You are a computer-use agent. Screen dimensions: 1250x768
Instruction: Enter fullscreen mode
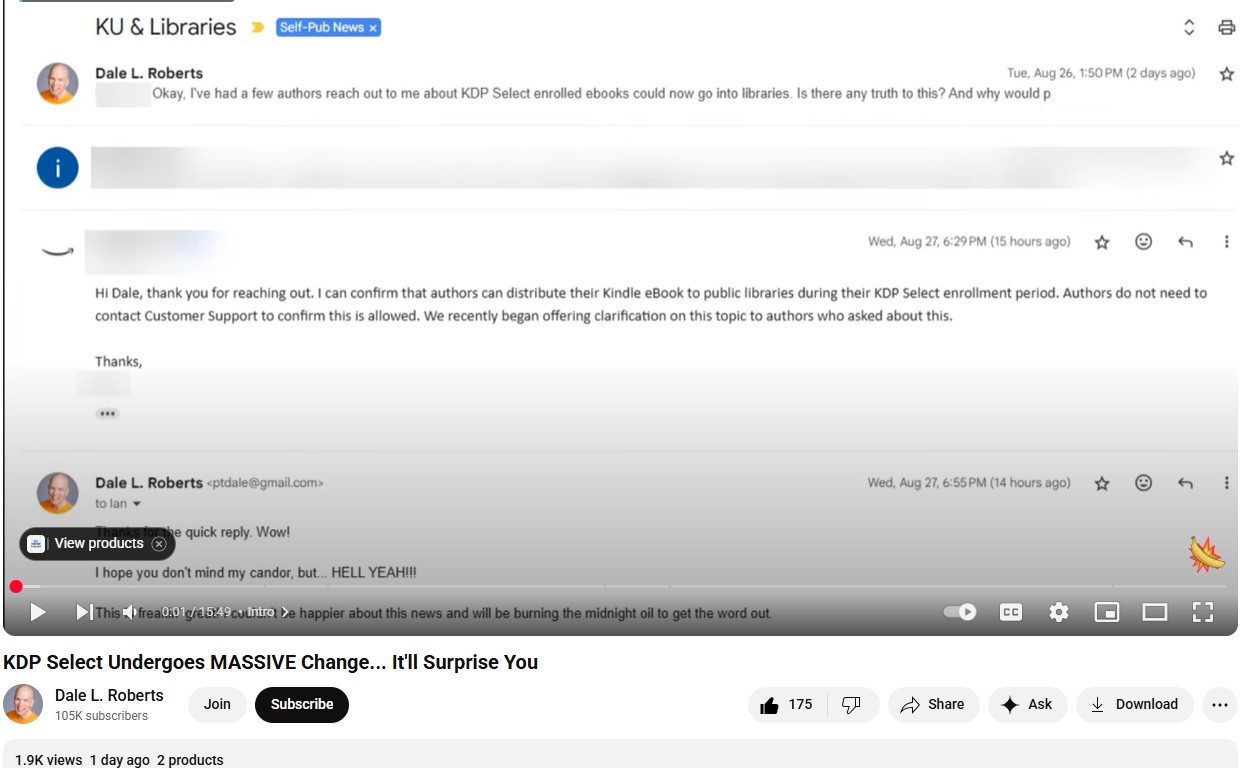(1203, 612)
